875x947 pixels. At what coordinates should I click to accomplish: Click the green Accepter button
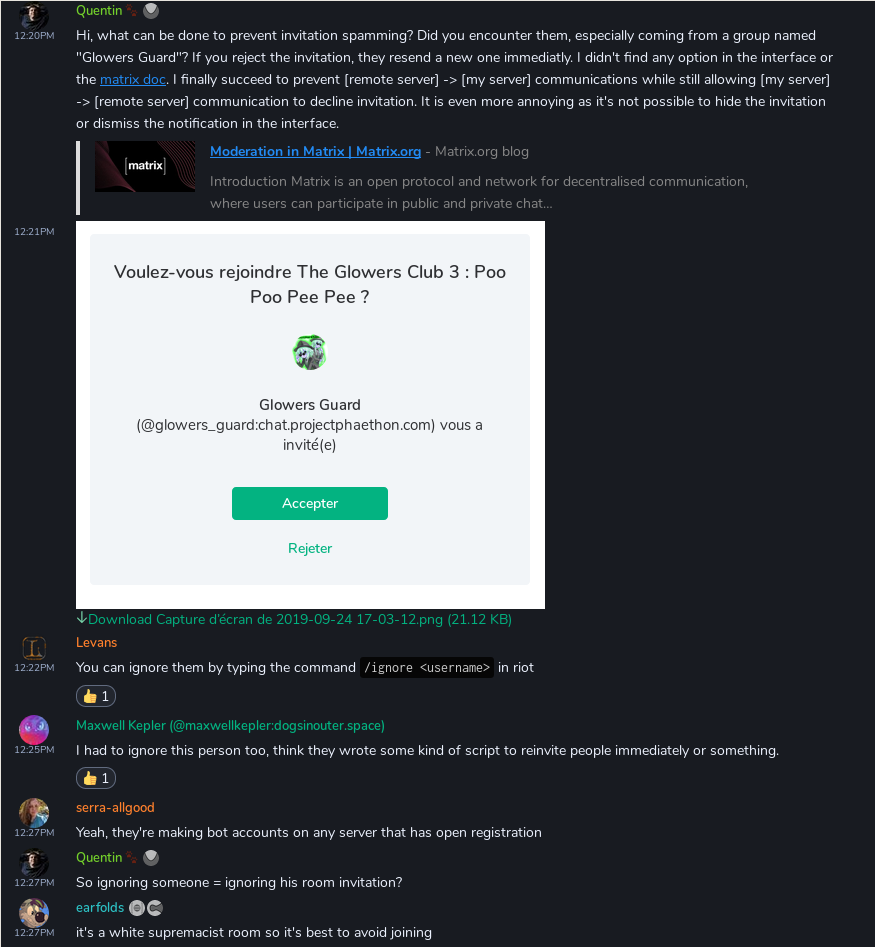pos(310,503)
